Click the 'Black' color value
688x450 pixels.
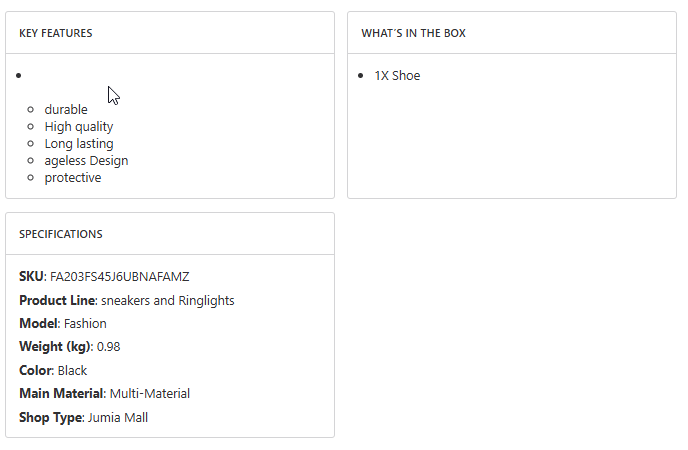[73, 370]
